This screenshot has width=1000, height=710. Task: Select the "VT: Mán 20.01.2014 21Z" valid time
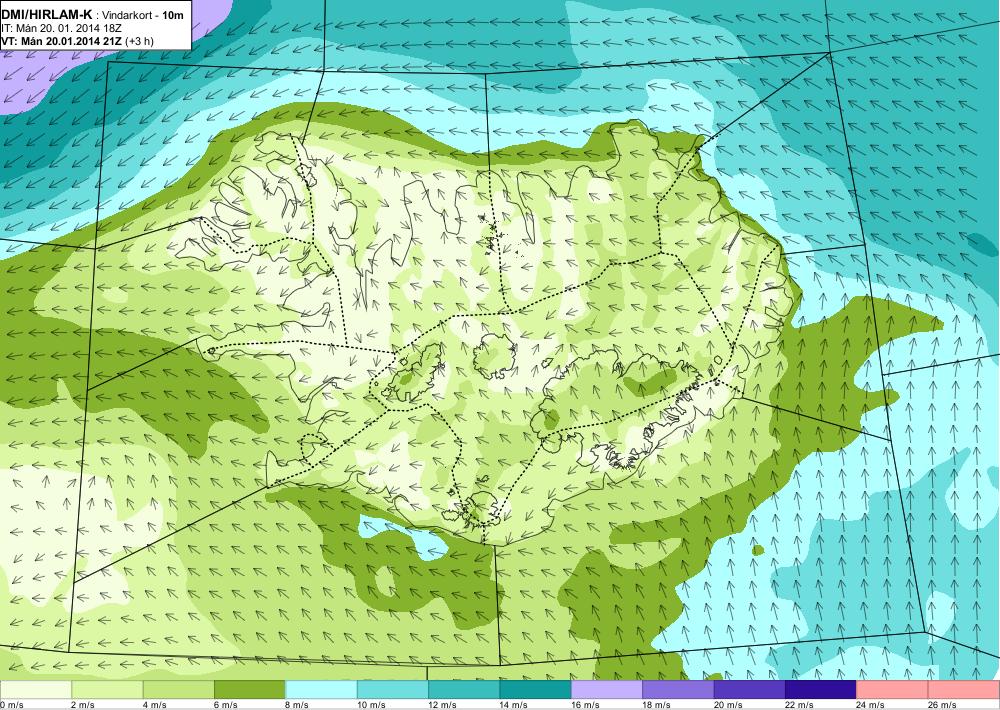[61, 41]
